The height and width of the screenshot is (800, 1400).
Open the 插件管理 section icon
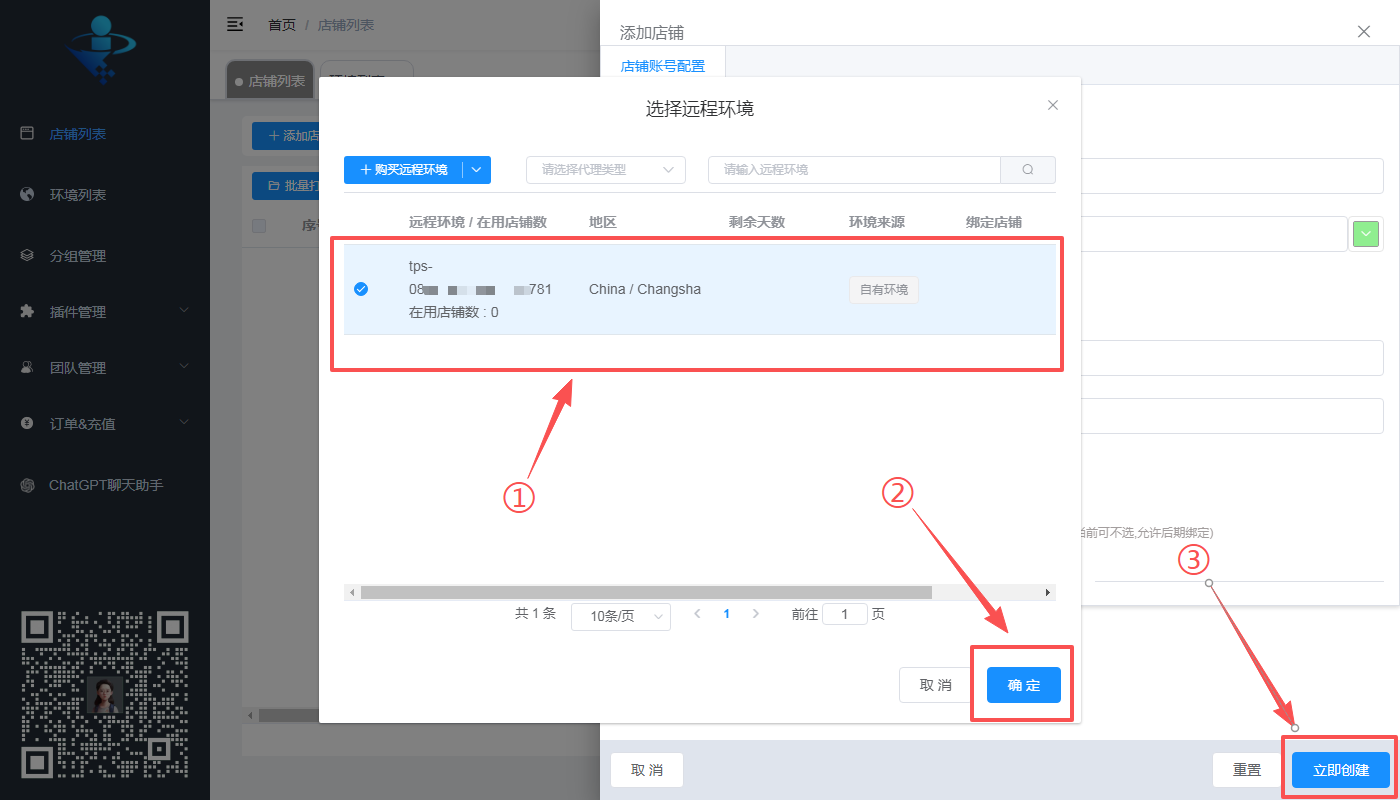(28, 311)
